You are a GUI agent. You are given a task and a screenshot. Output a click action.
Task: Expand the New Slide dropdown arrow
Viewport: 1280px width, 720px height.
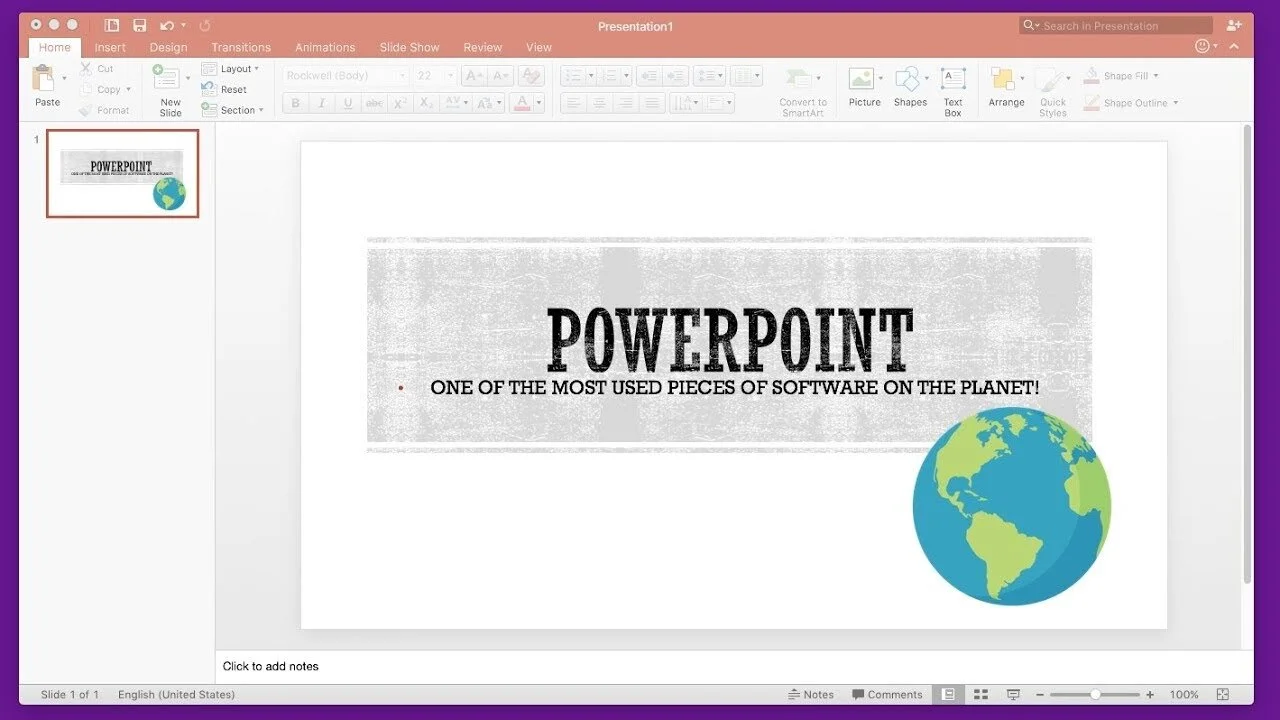click(x=187, y=78)
